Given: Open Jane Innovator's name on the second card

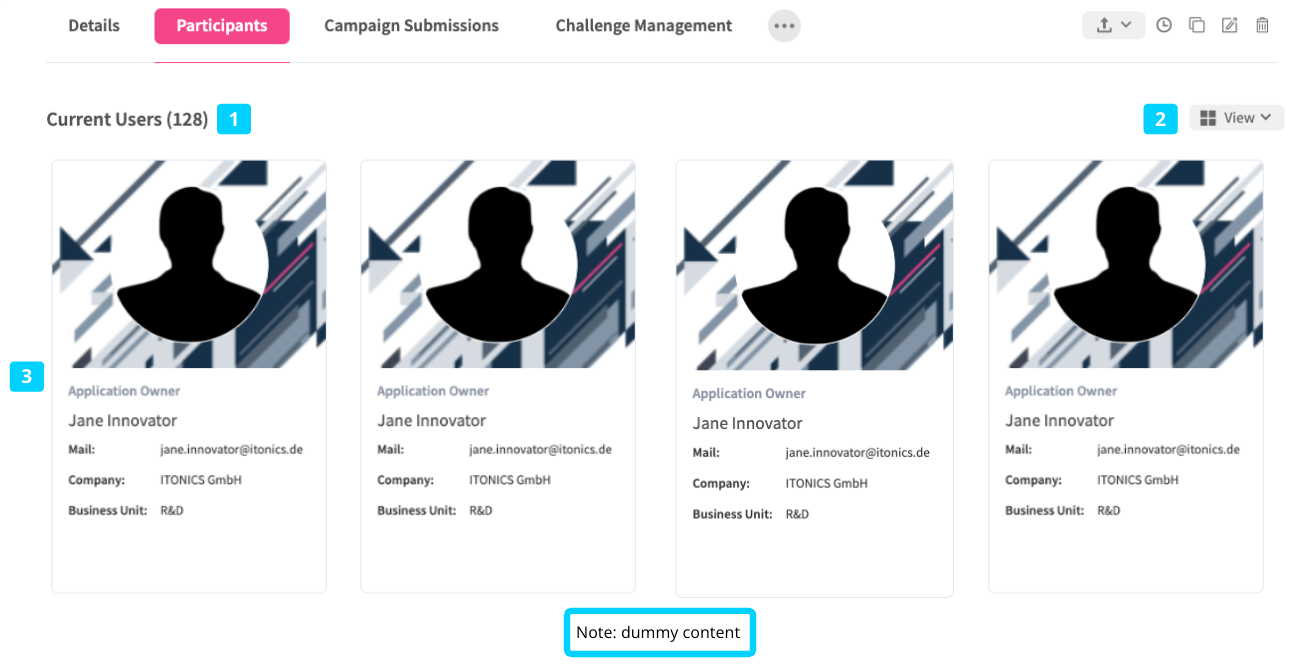Looking at the screenshot, I should pos(431,421).
